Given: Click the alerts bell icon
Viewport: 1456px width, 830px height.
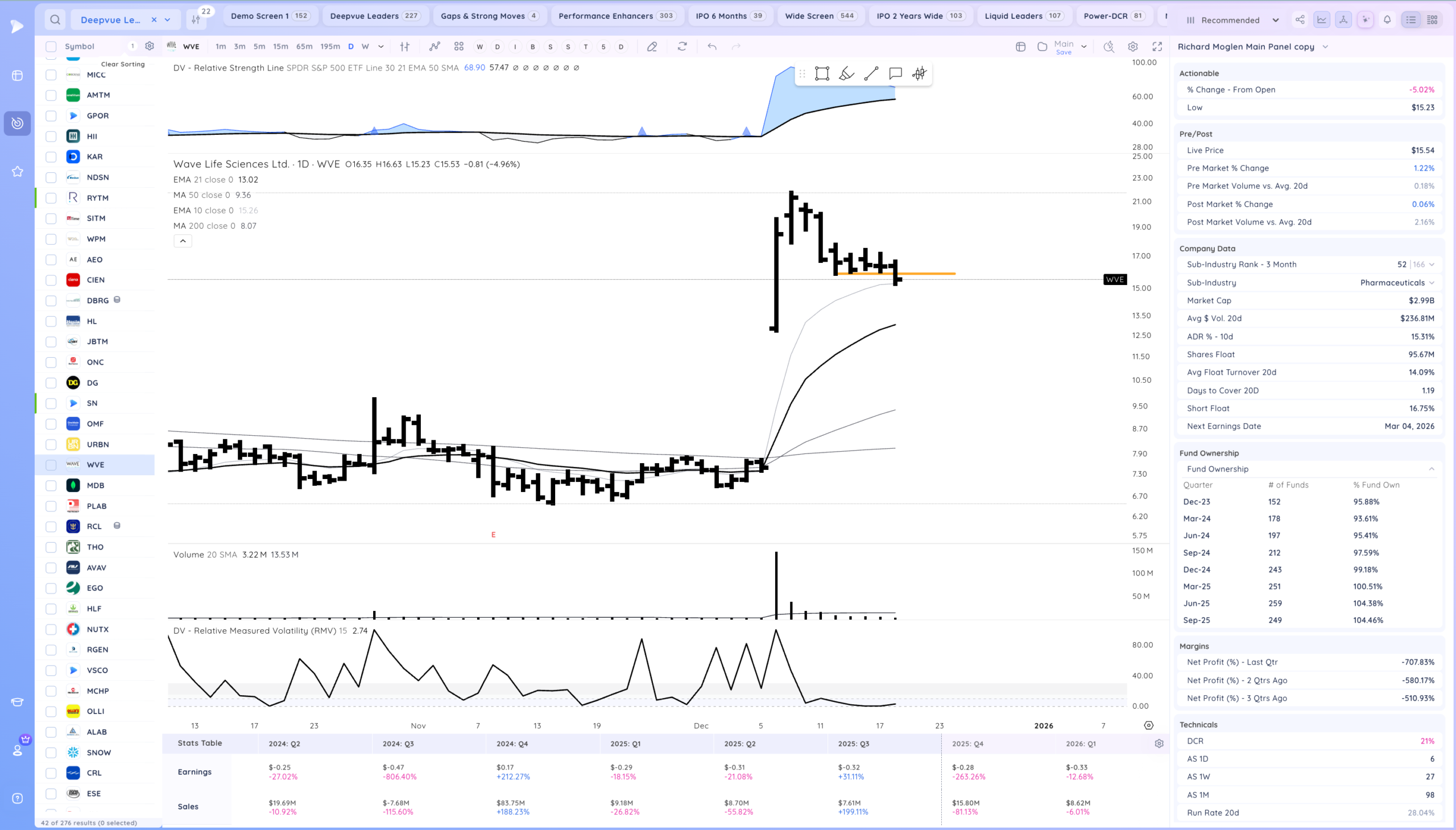Looking at the screenshot, I should [x=1387, y=20].
